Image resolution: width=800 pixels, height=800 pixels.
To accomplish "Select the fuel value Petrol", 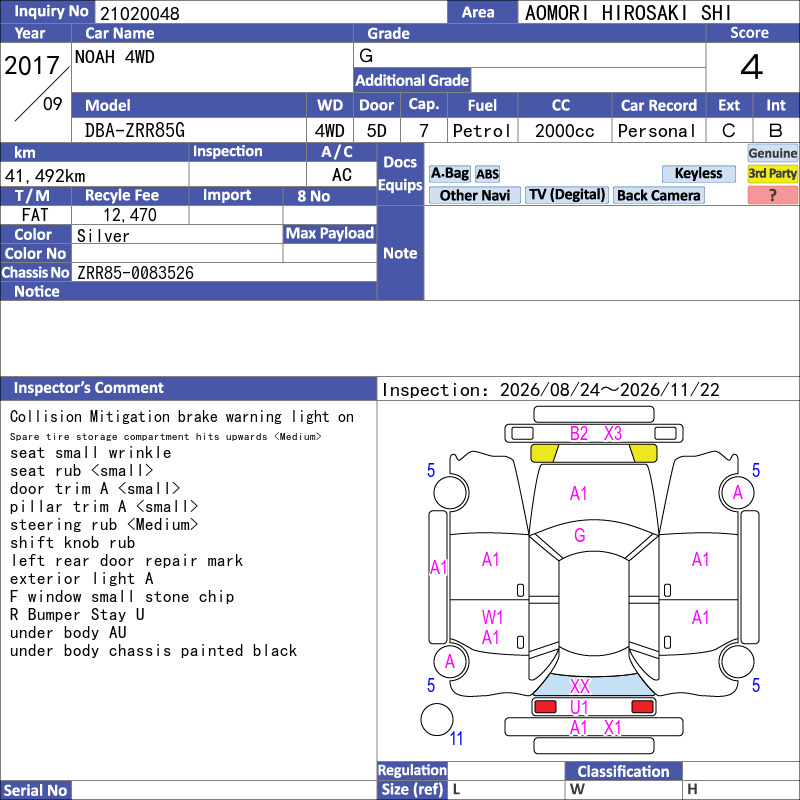I will (x=482, y=131).
